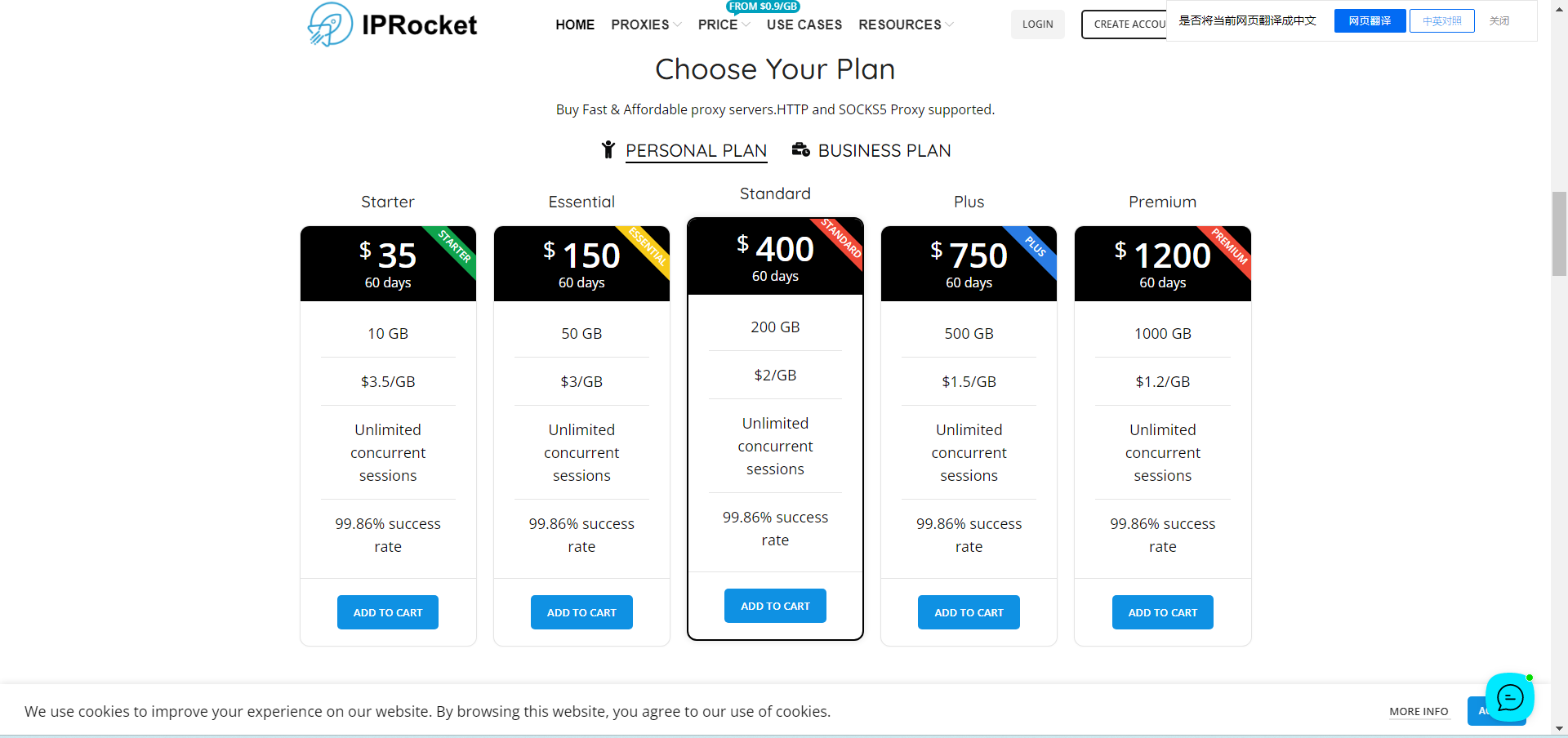Click the page vertical scrollbar thumb

click(1559, 234)
